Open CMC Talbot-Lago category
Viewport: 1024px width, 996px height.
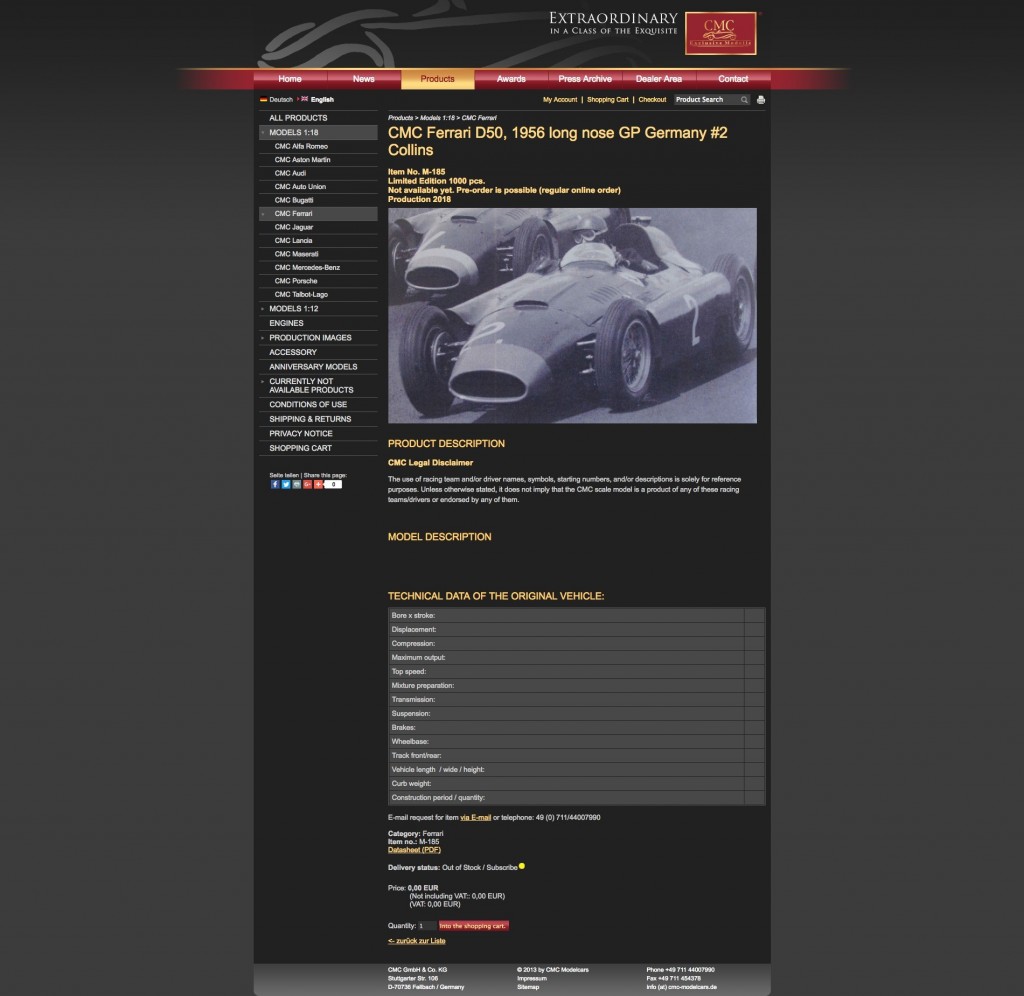pyautogui.click(x=318, y=295)
